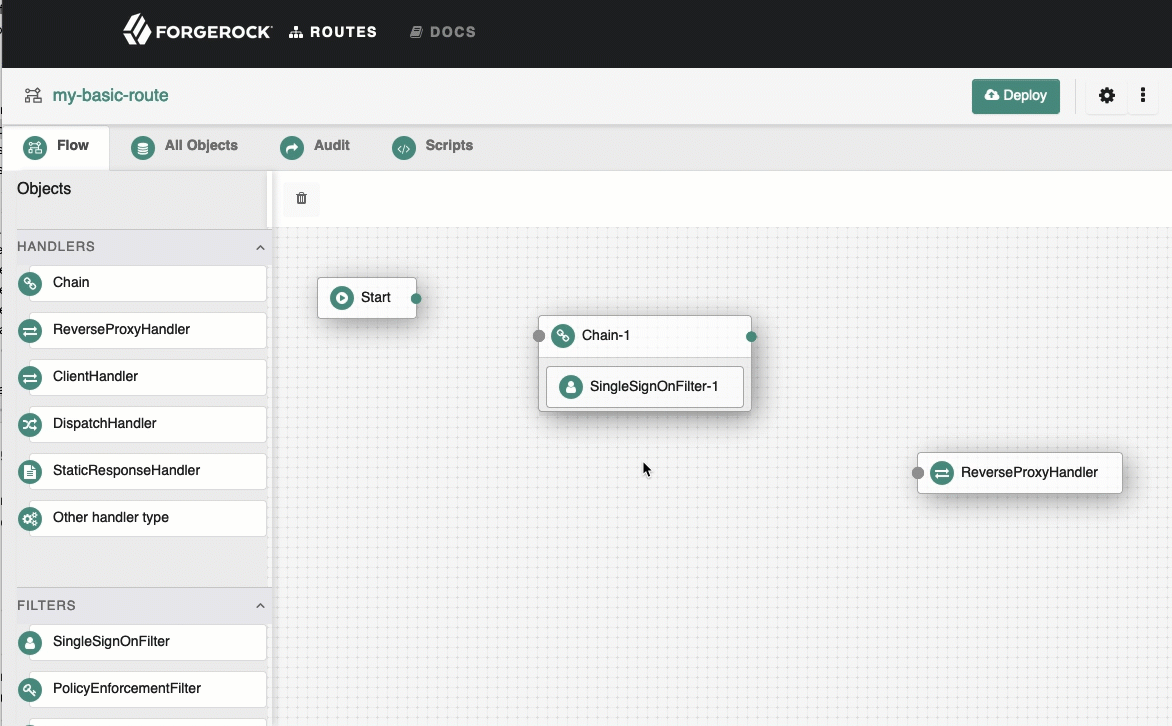Click SingleSignOnFilter-1 user icon inside chain
The width and height of the screenshot is (1172, 726).
point(570,387)
